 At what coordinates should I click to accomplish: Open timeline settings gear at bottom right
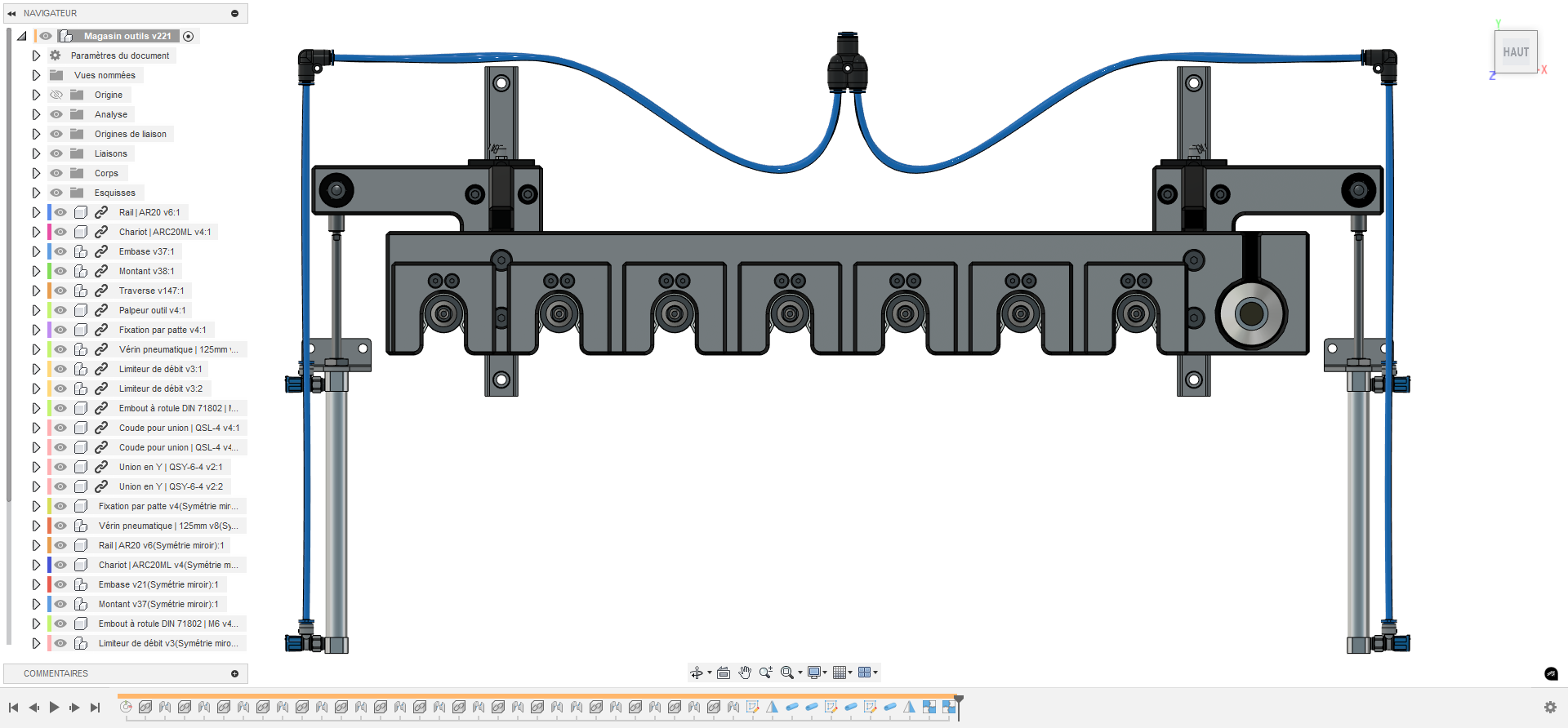coord(1550,708)
